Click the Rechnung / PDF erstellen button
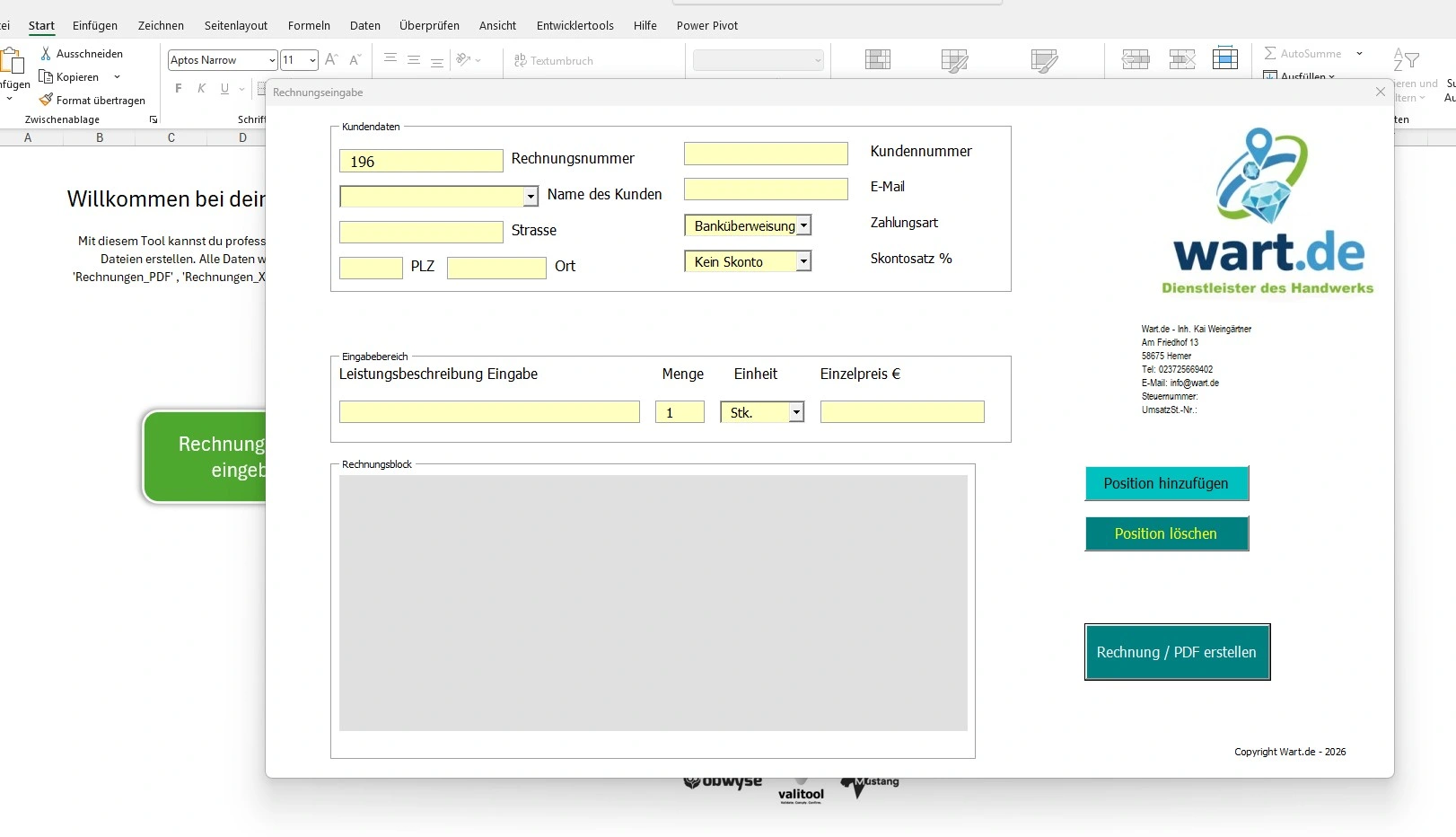 tap(1176, 652)
